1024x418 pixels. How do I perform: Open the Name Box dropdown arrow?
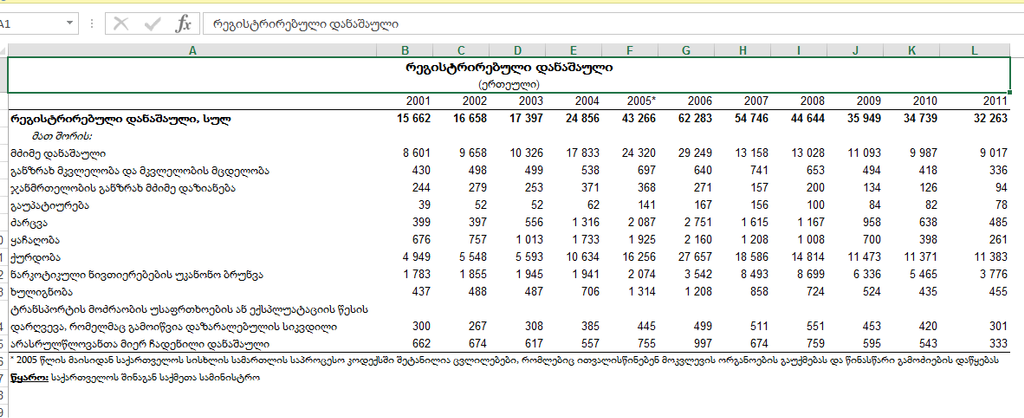[70, 24]
